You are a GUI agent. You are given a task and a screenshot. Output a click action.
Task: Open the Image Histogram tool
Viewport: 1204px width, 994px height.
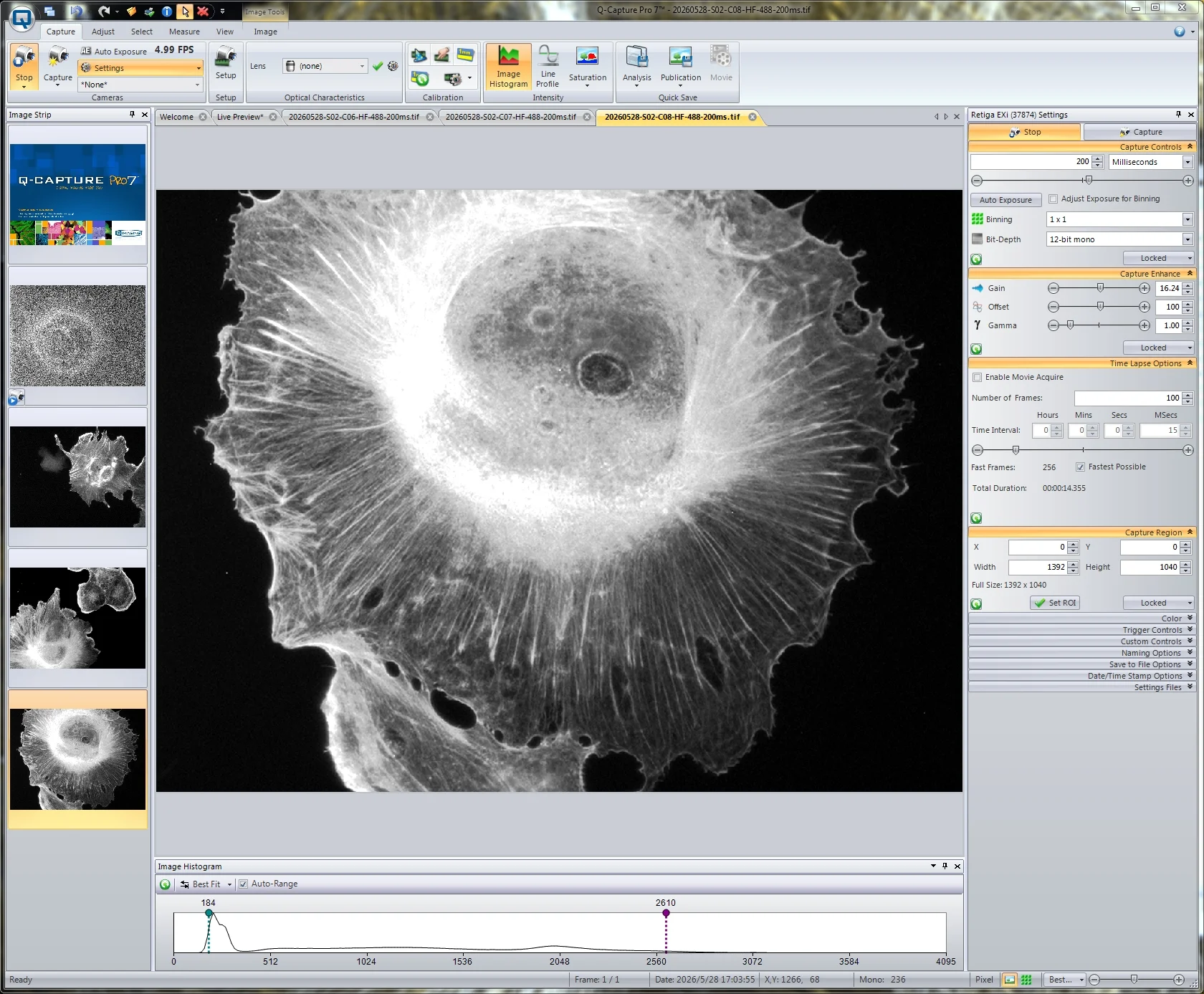click(x=508, y=67)
